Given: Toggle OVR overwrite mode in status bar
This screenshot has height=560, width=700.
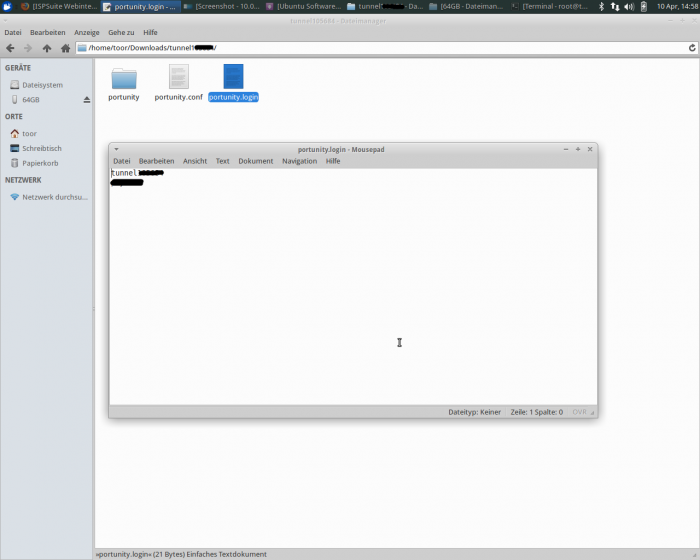Looking at the screenshot, I should pos(579,412).
